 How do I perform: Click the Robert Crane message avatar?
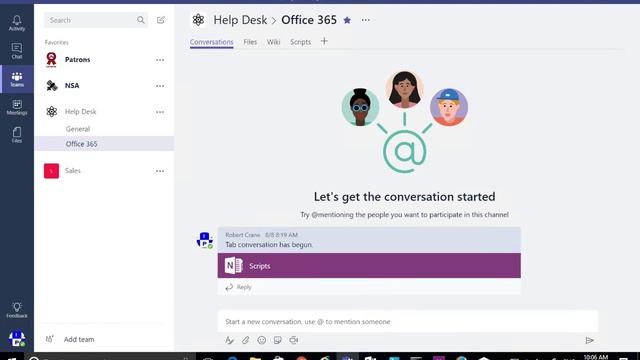point(204,240)
